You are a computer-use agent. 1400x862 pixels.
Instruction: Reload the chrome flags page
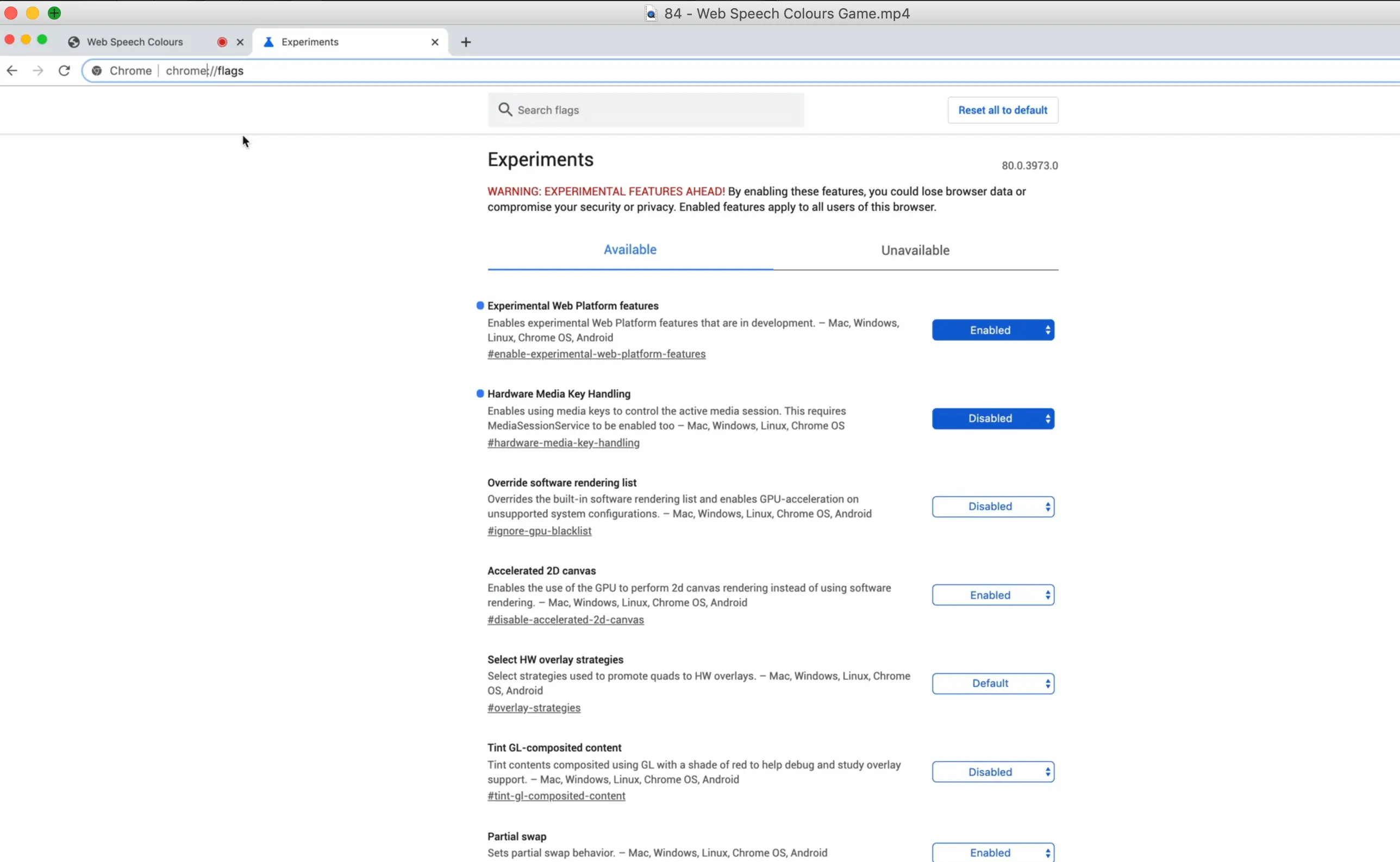pyautogui.click(x=65, y=71)
